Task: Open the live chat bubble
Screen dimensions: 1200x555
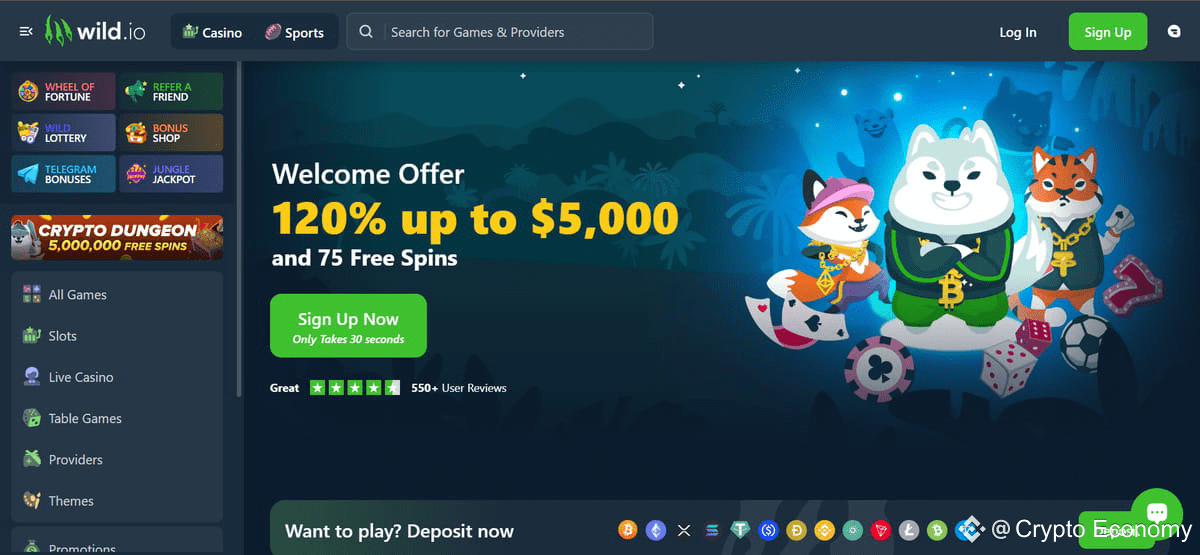Action: click(x=1157, y=514)
